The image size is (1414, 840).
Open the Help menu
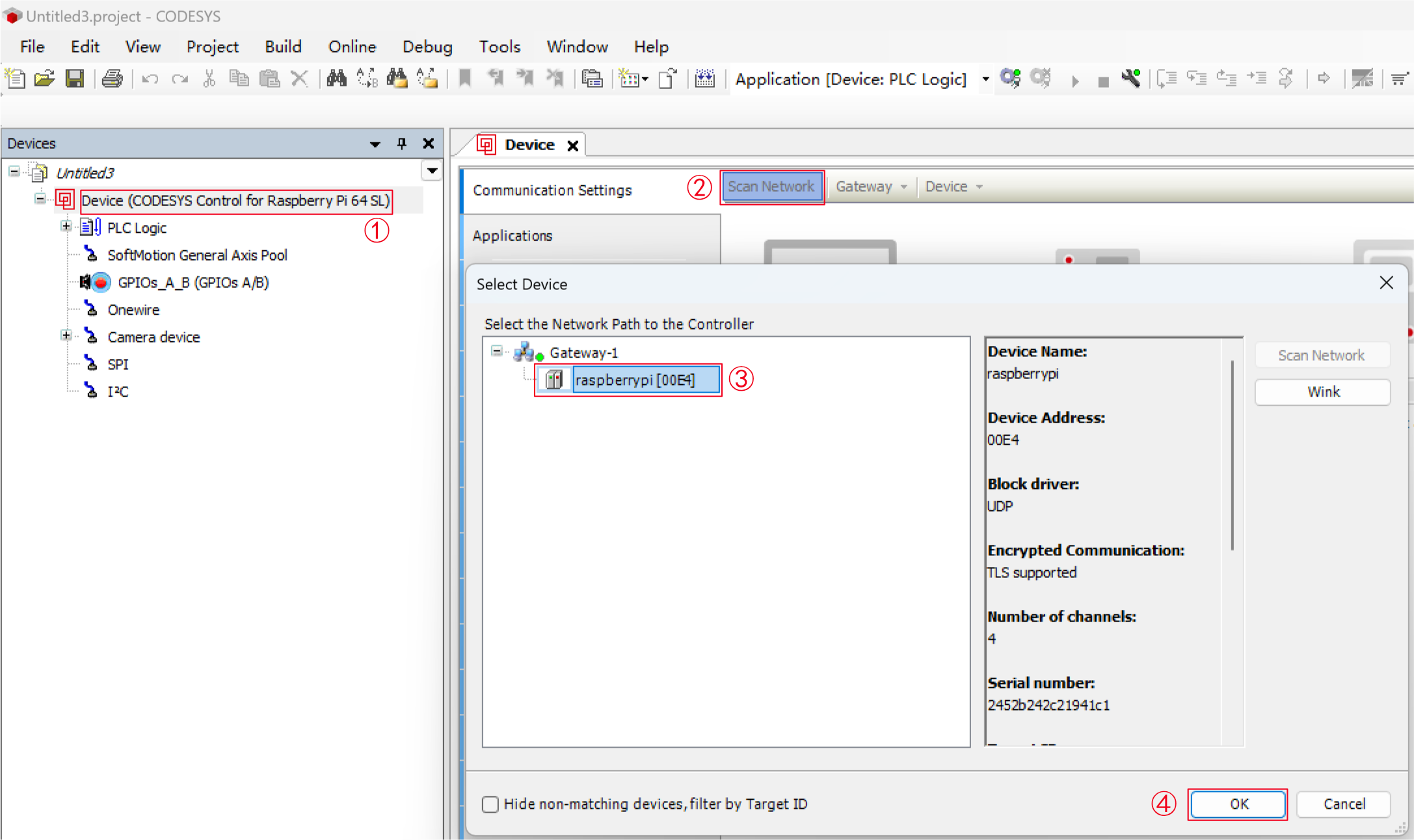[651, 47]
